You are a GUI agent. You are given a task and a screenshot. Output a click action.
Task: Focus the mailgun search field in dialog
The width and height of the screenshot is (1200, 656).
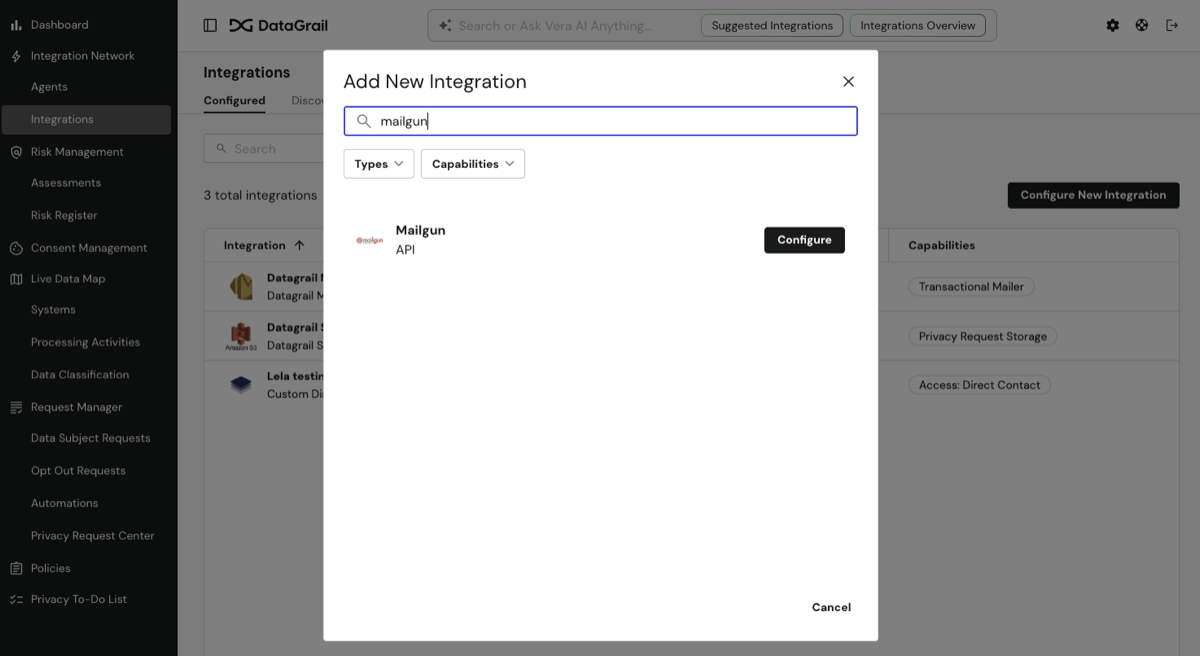point(600,121)
